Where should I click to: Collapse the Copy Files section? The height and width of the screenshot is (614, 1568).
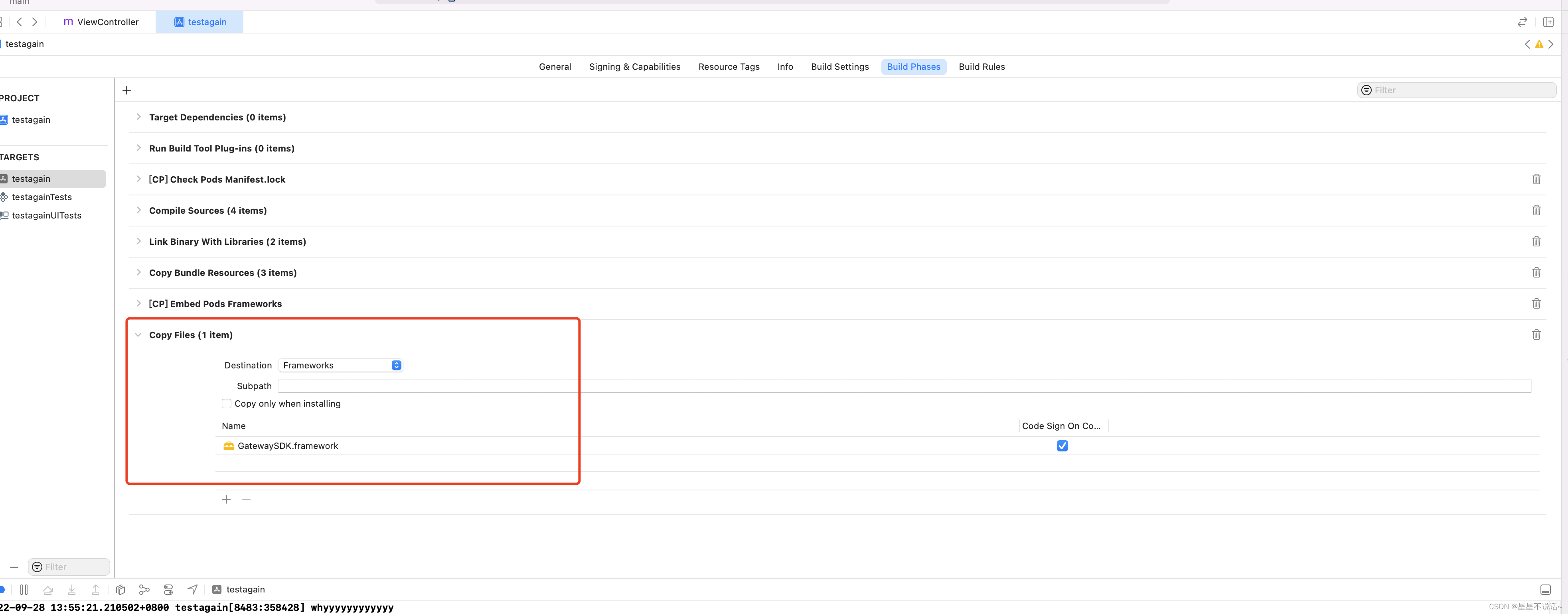(138, 335)
